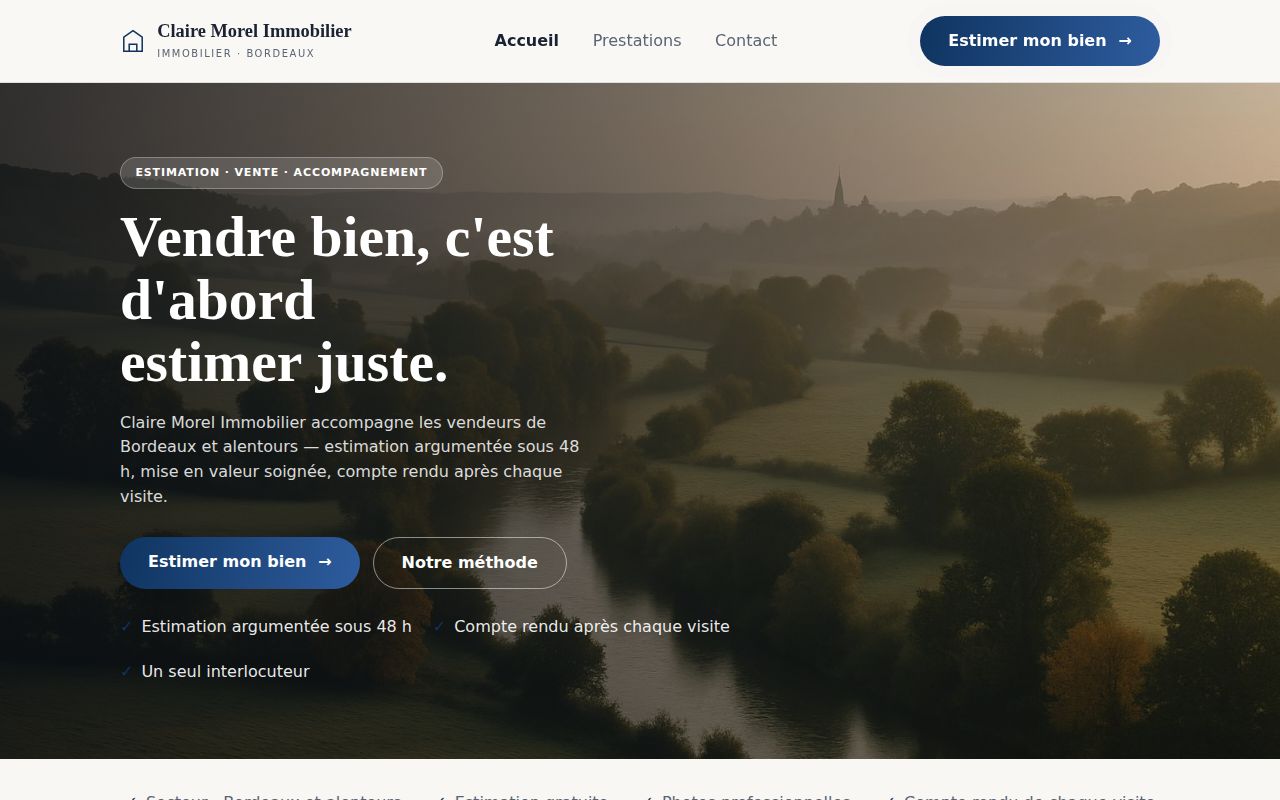Screen dimensions: 1280x800
Task: Click the header Estimer mon bien button
Action: click(1040, 41)
